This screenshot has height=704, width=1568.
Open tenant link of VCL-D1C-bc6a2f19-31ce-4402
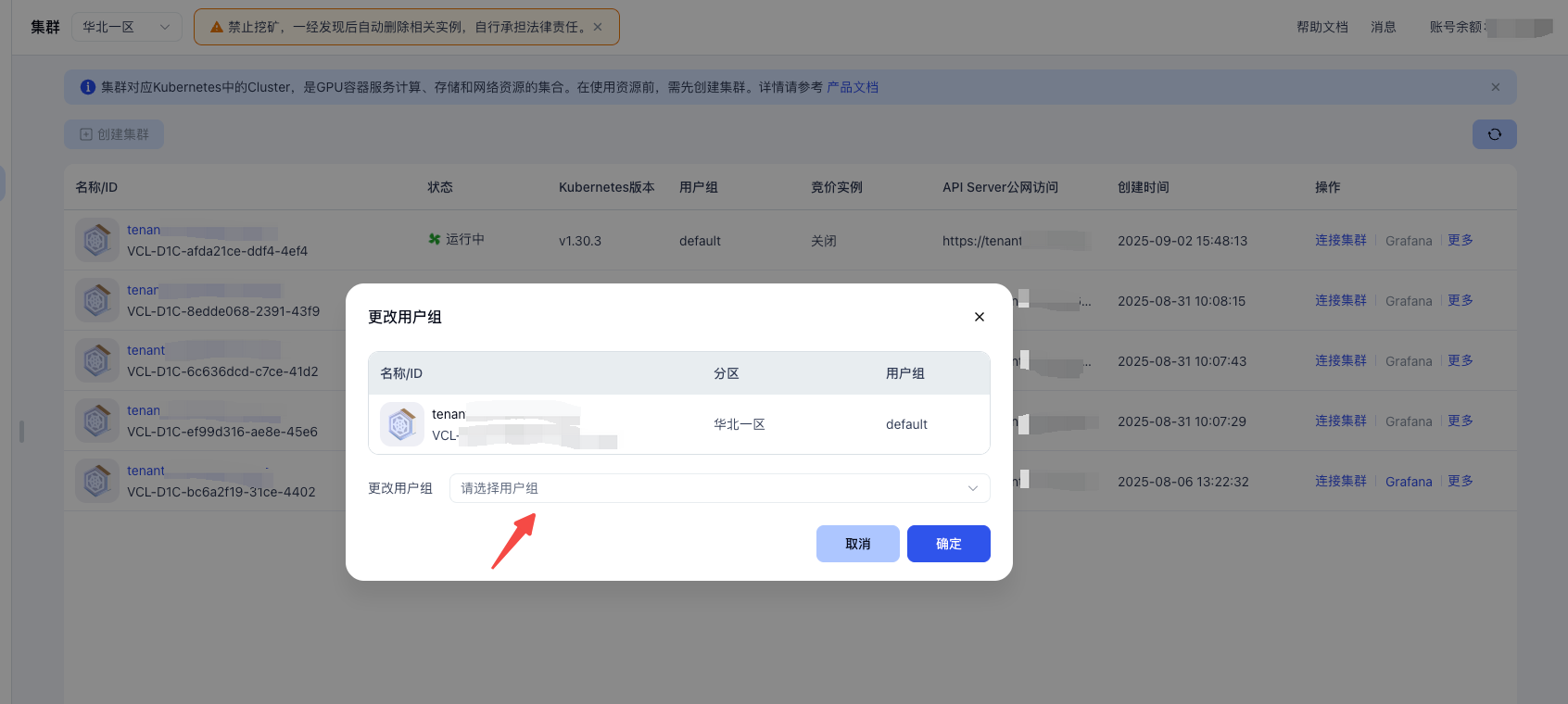(145, 471)
